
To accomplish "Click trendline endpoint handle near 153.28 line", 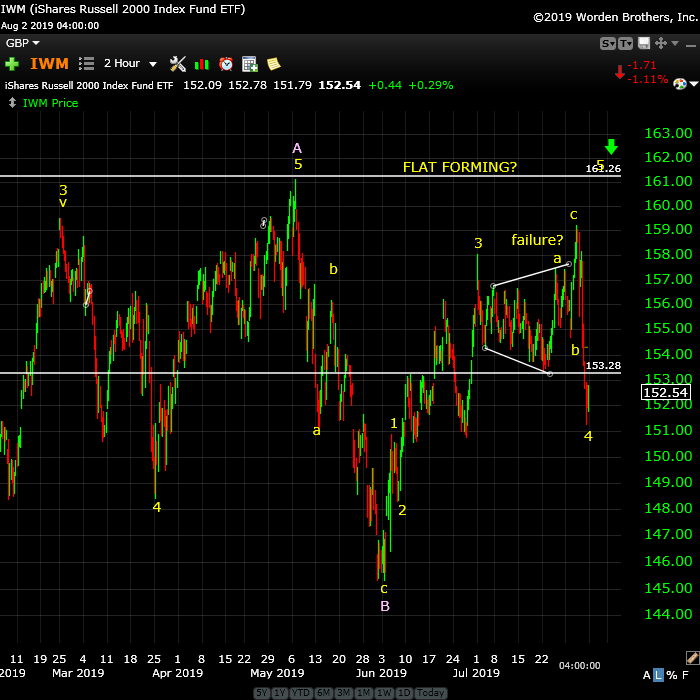I will pyautogui.click(x=550, y=374).
